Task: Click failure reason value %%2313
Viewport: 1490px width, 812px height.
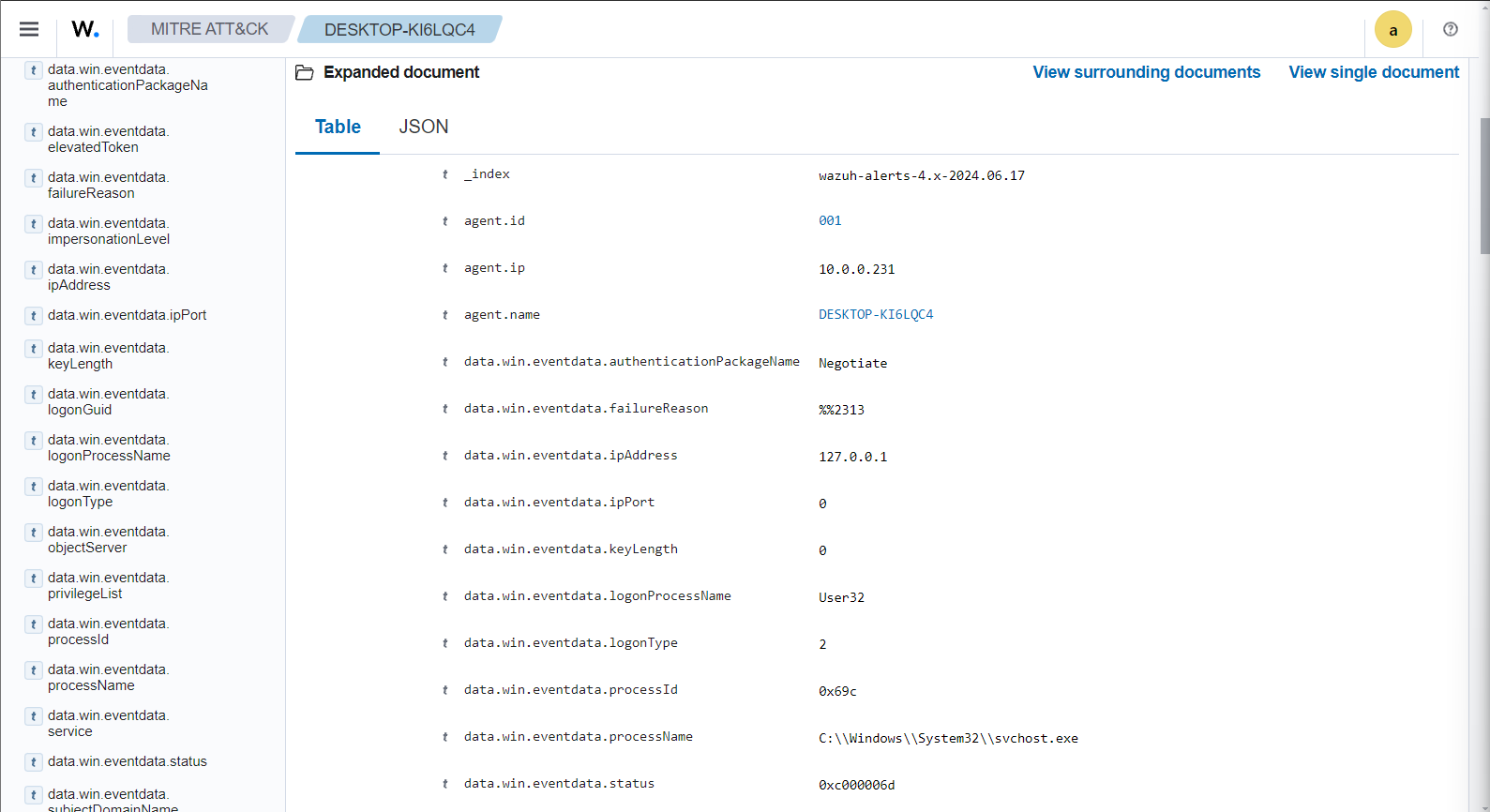Action: point(841,410)
